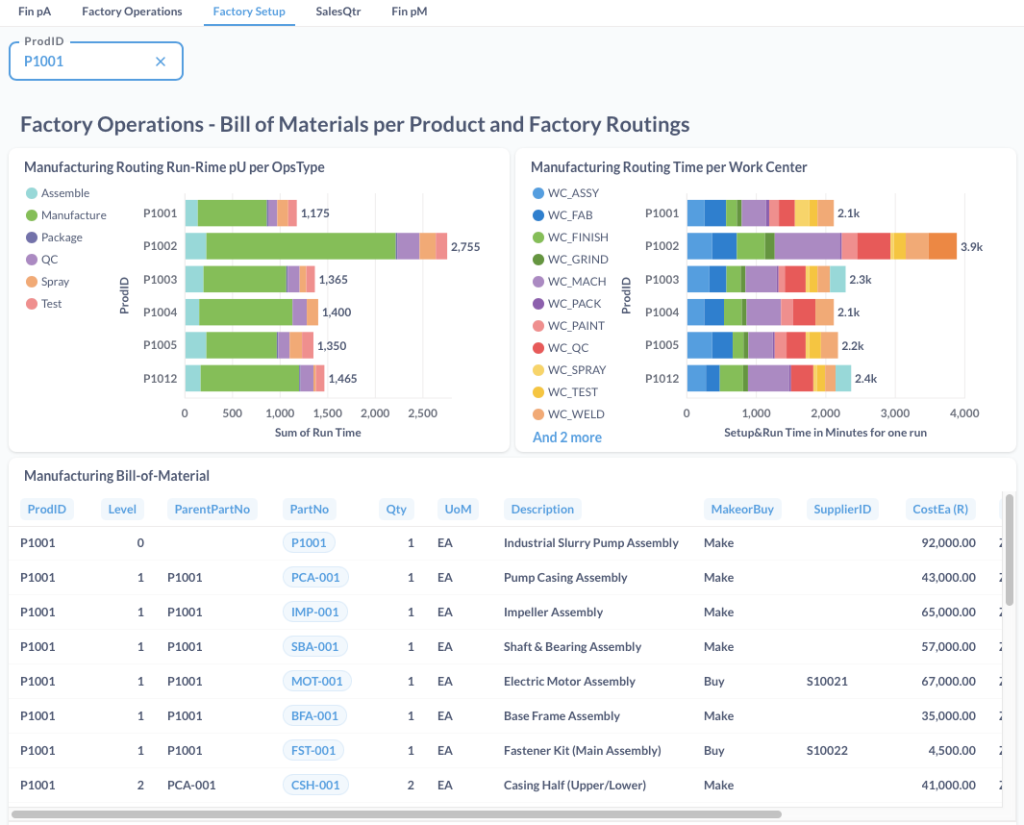Open part number PCA-001 link

pos(315,578)
